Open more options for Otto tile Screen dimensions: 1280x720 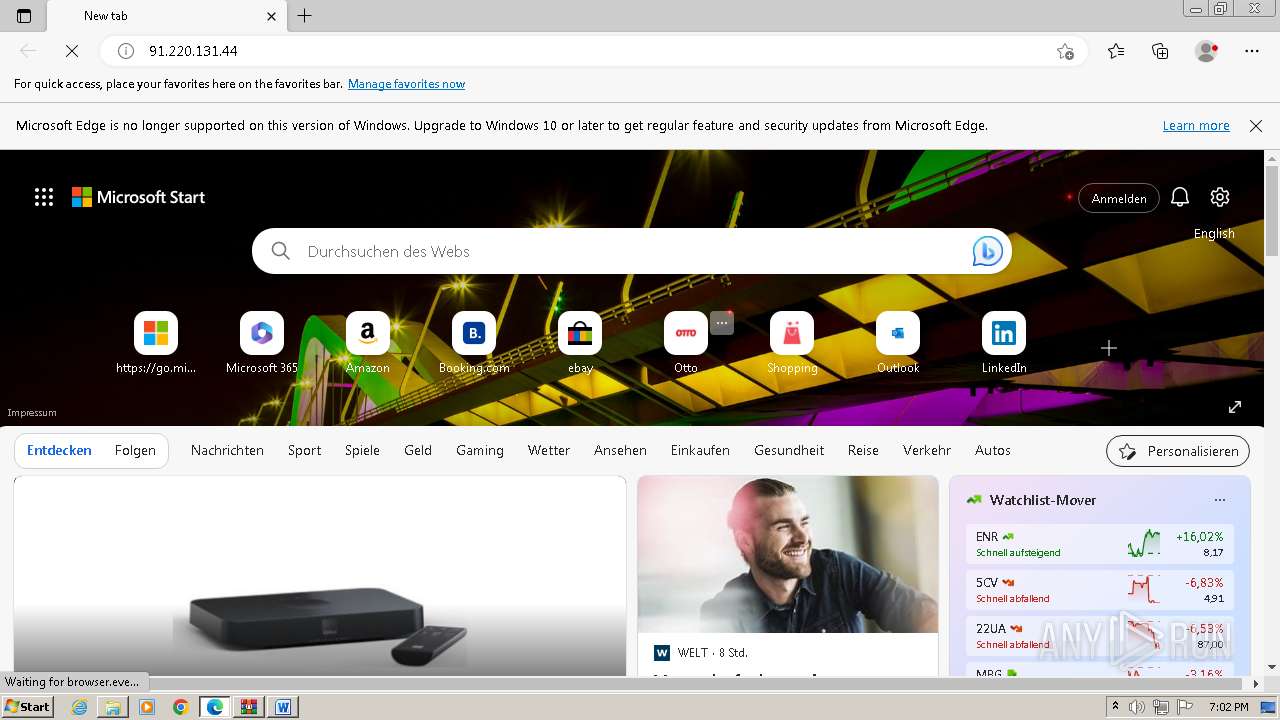tap(722, 322)
